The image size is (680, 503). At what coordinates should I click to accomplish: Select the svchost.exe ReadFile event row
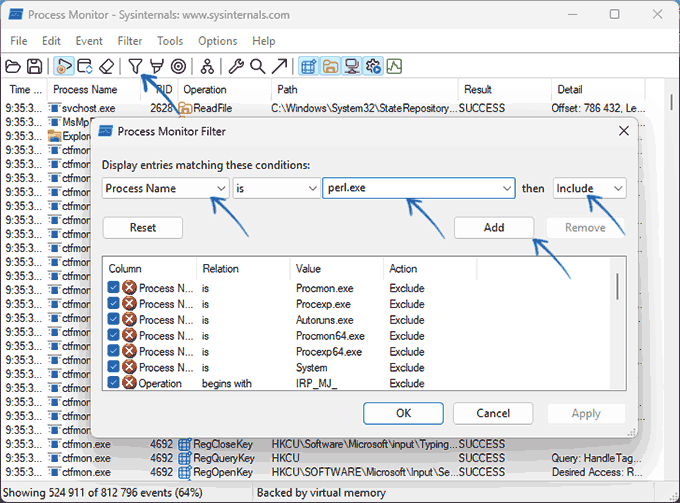[325, 108]
